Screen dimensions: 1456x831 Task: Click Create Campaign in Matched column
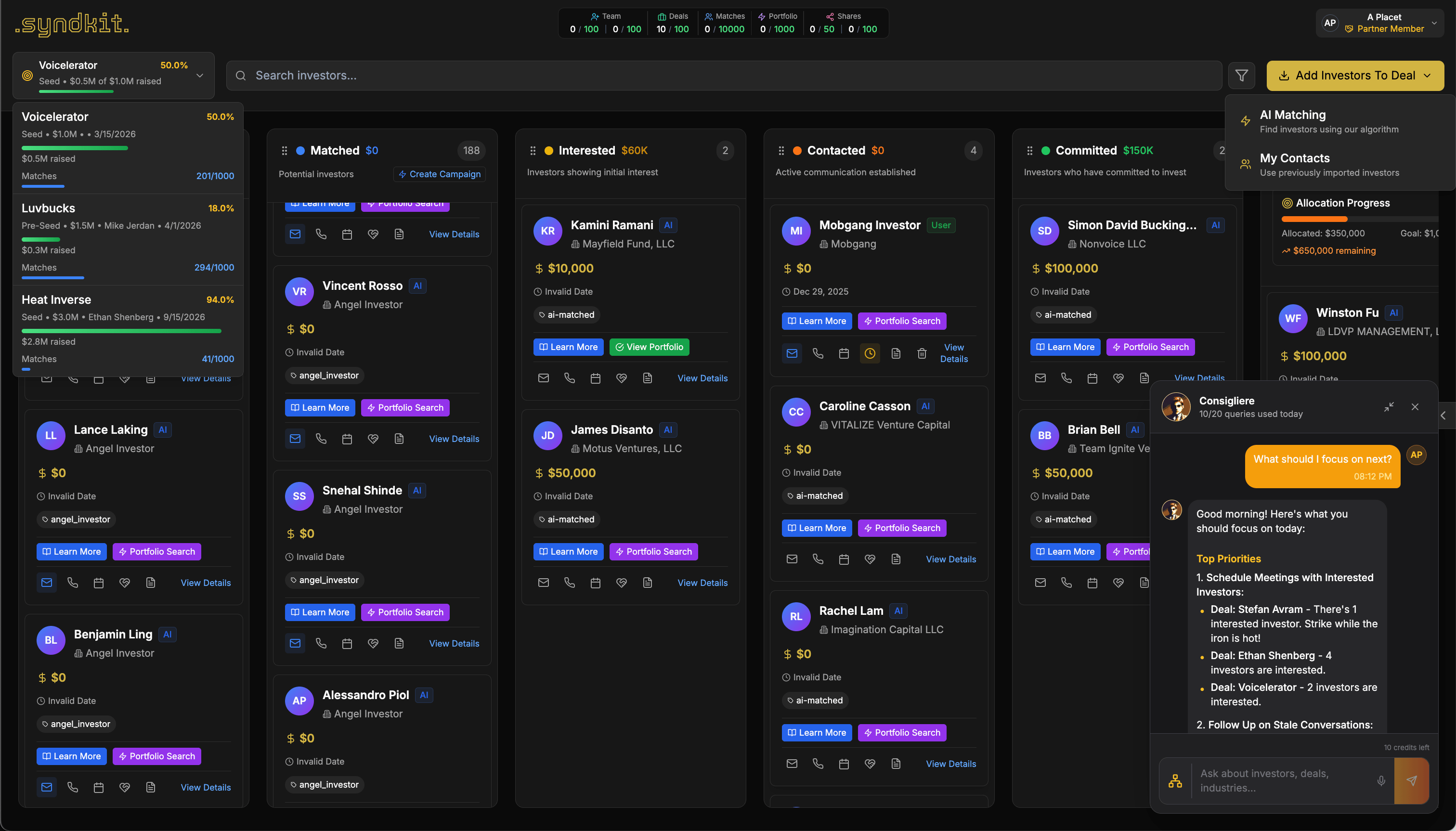440,174
